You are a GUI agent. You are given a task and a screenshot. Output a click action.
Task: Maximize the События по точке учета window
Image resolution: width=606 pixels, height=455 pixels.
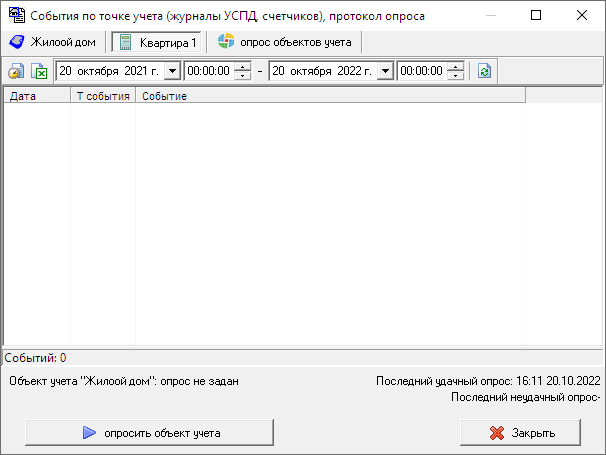[536, 15]
